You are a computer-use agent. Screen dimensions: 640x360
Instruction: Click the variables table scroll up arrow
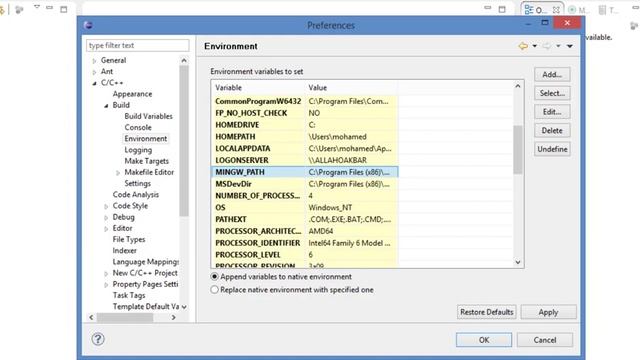[x=518, y=86]
